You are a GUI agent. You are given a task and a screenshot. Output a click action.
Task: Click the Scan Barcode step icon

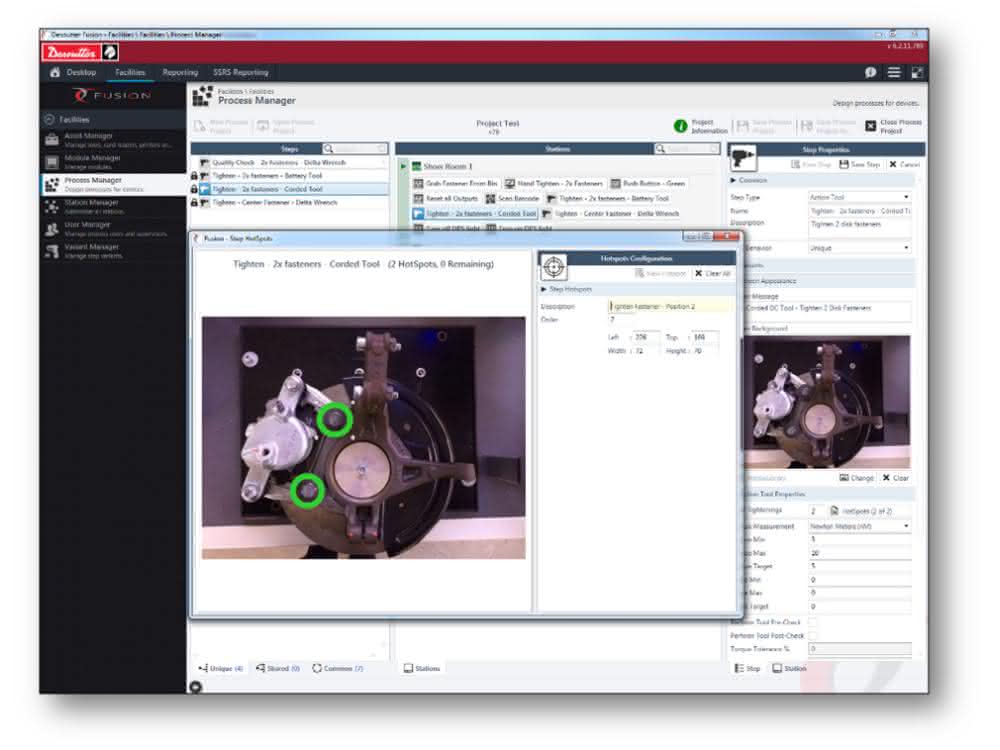coord(490,198)
